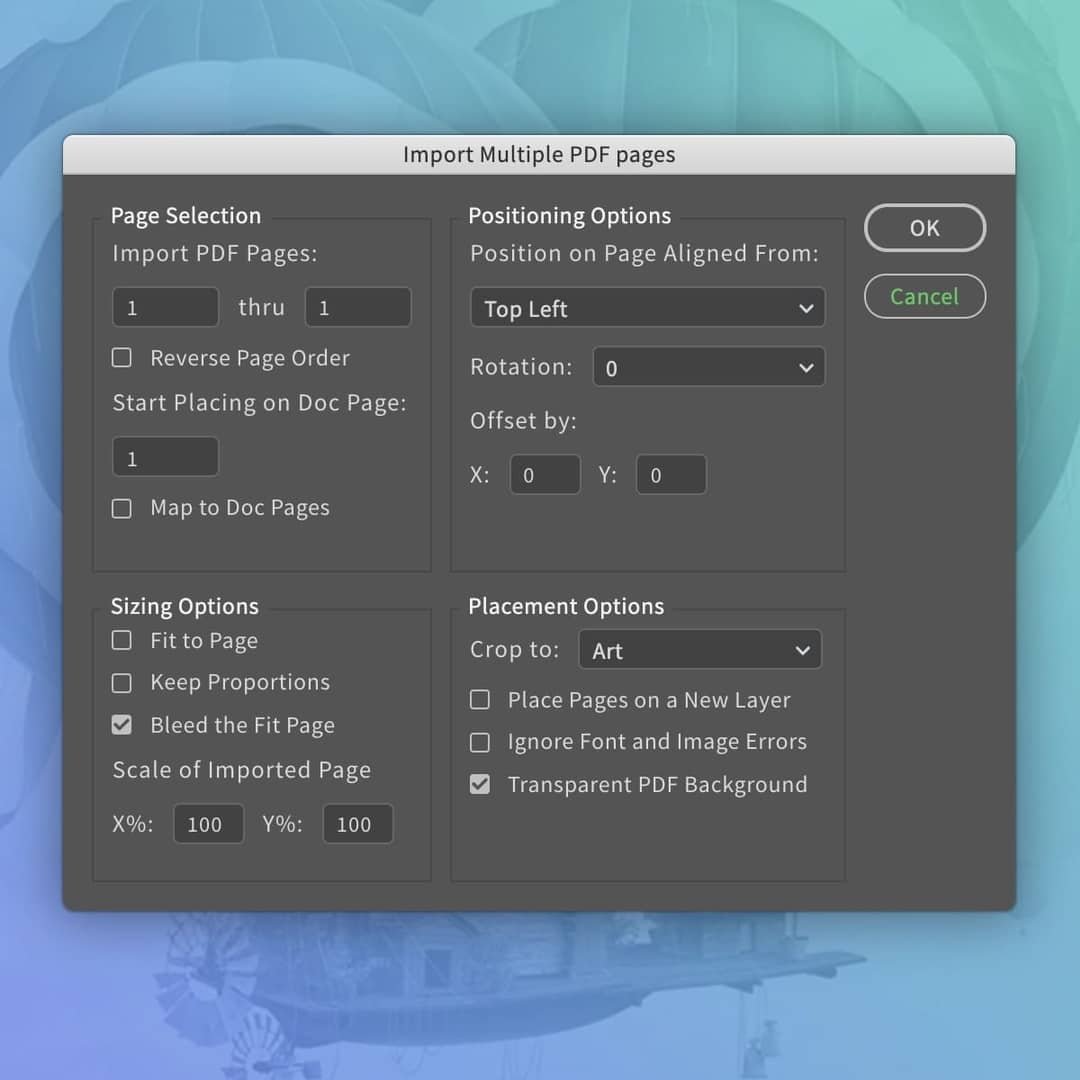Enable Fit to Page sizing

click(121, 640)
